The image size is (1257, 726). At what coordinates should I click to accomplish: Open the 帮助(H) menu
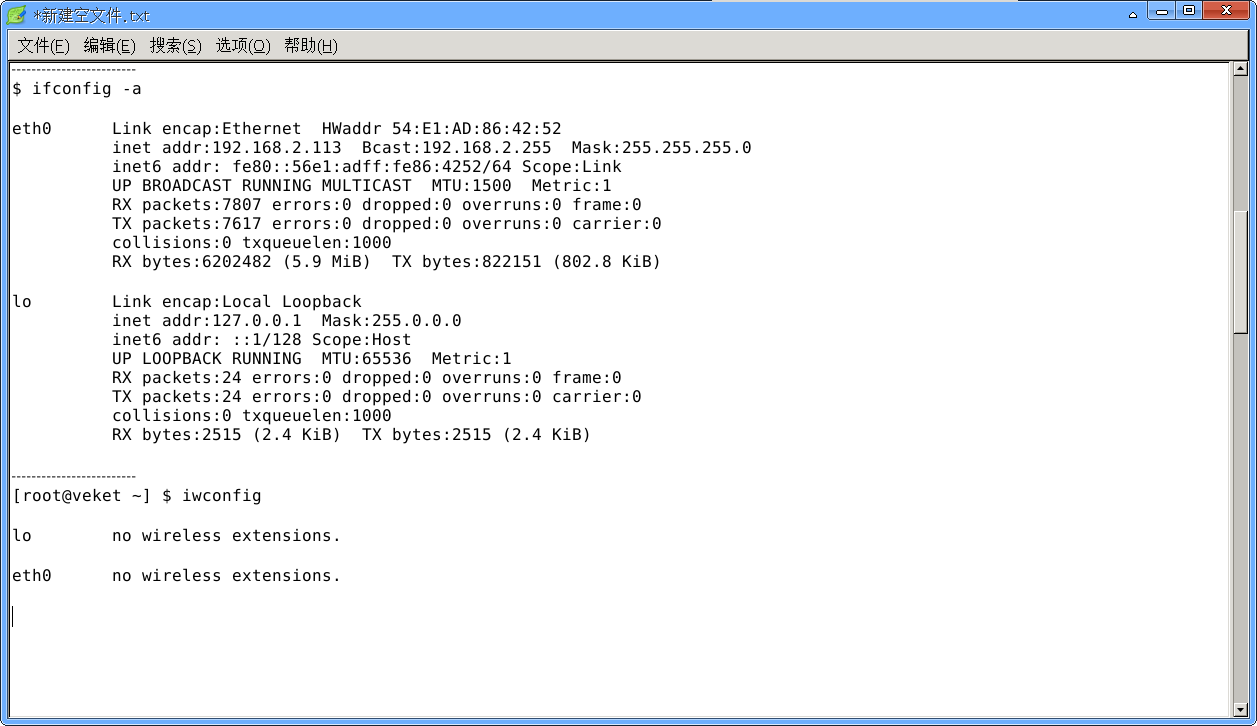click(x=311, y=46)
